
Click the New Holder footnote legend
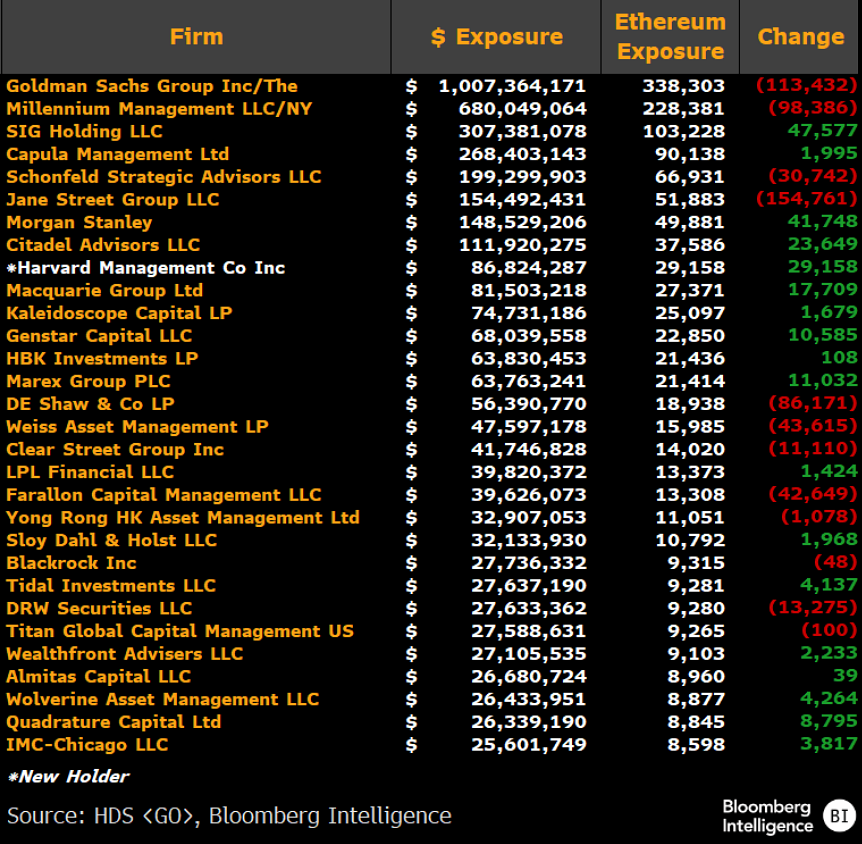coord(68,776)
